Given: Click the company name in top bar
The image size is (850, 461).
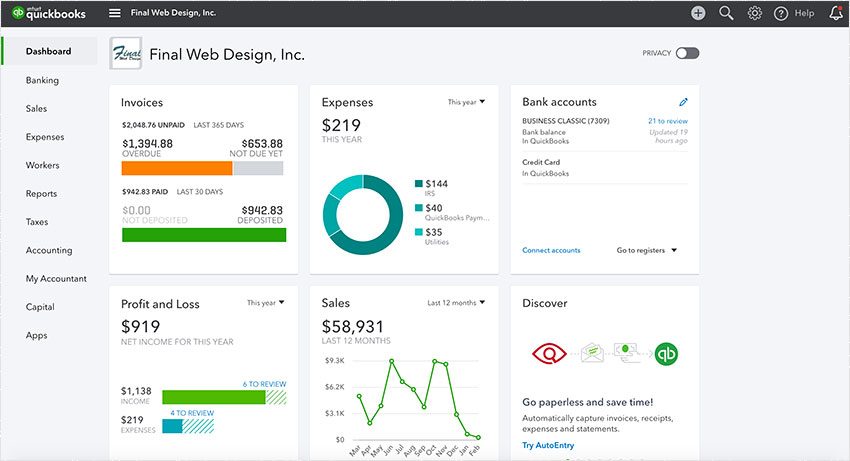Looking at the screenshot, I should coord(173,12).
